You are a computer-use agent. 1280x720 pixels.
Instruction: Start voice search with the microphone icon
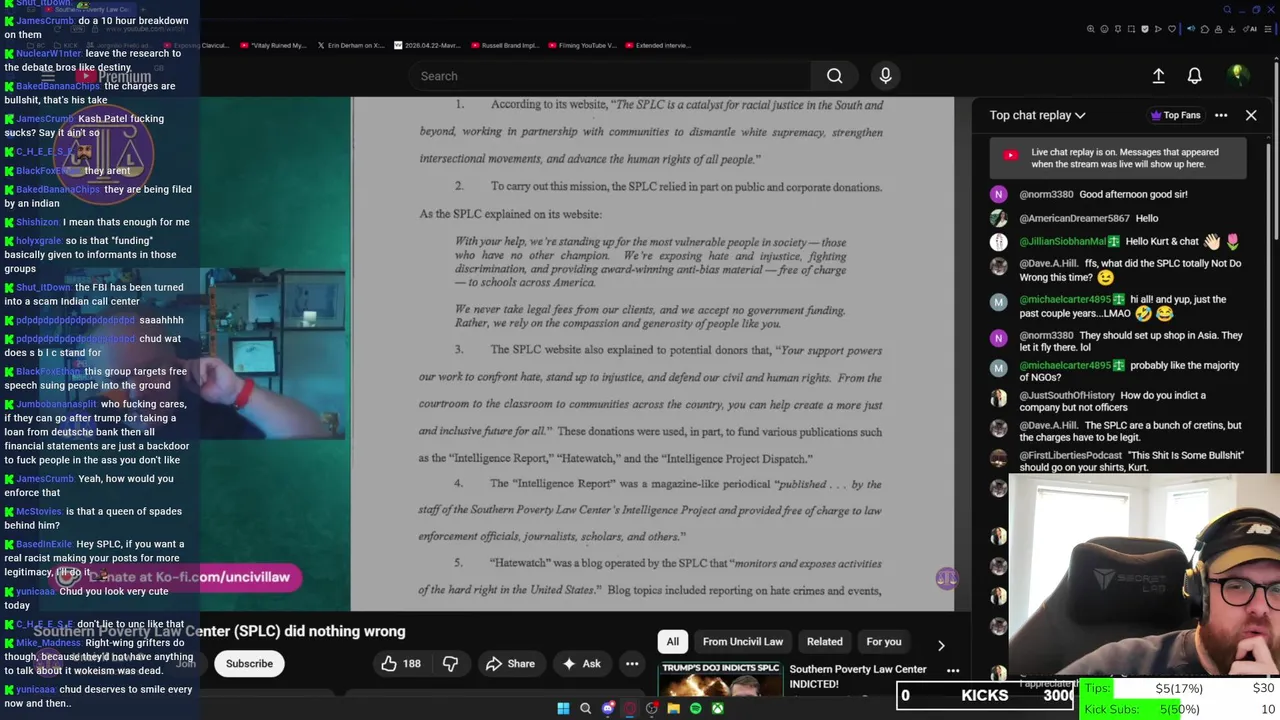tap(885, 76)
